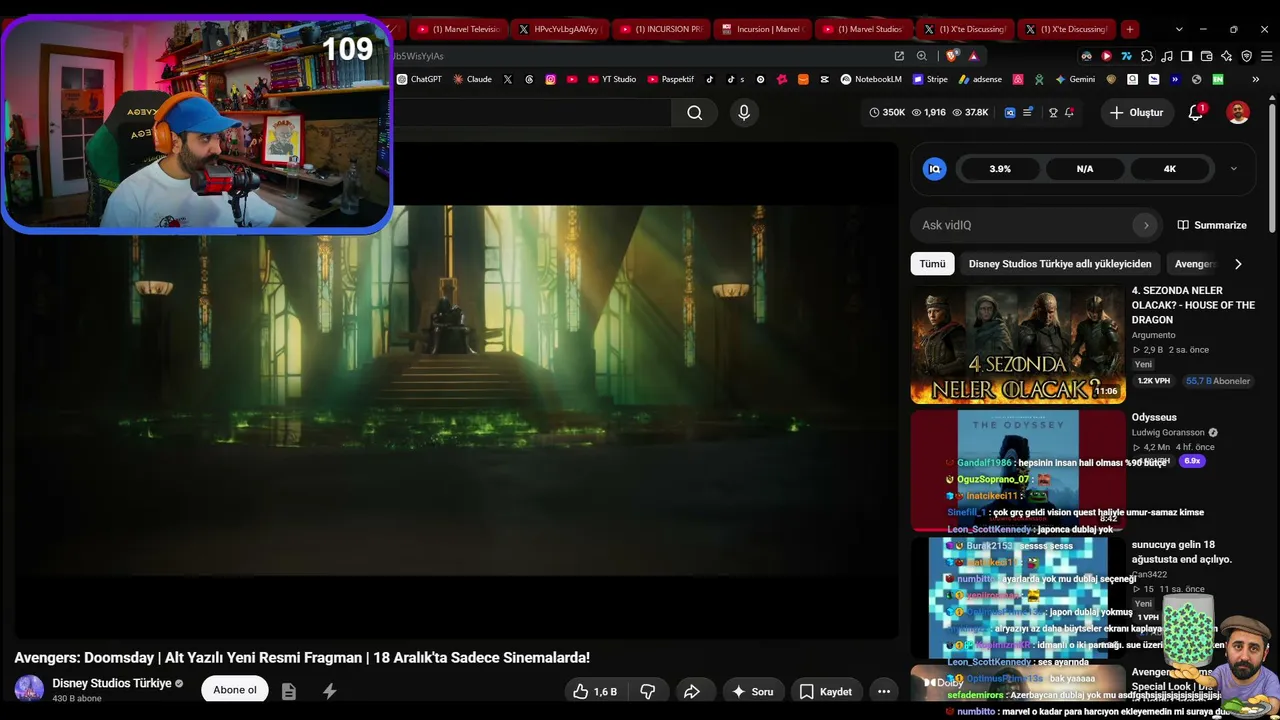
Task: Open the Odysseus video thumbnail
Action: [x=1018, y=470]
